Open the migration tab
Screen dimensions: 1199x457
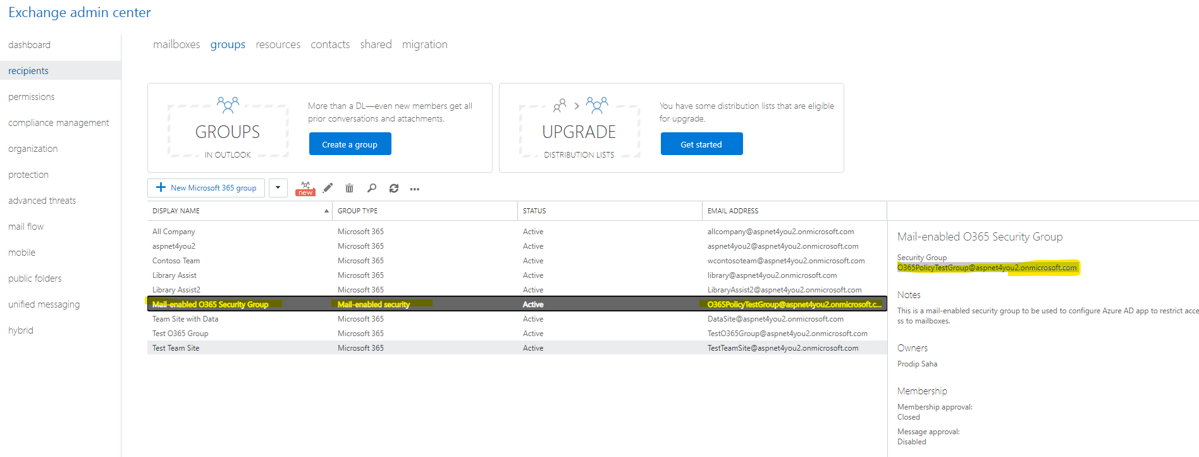424,44
